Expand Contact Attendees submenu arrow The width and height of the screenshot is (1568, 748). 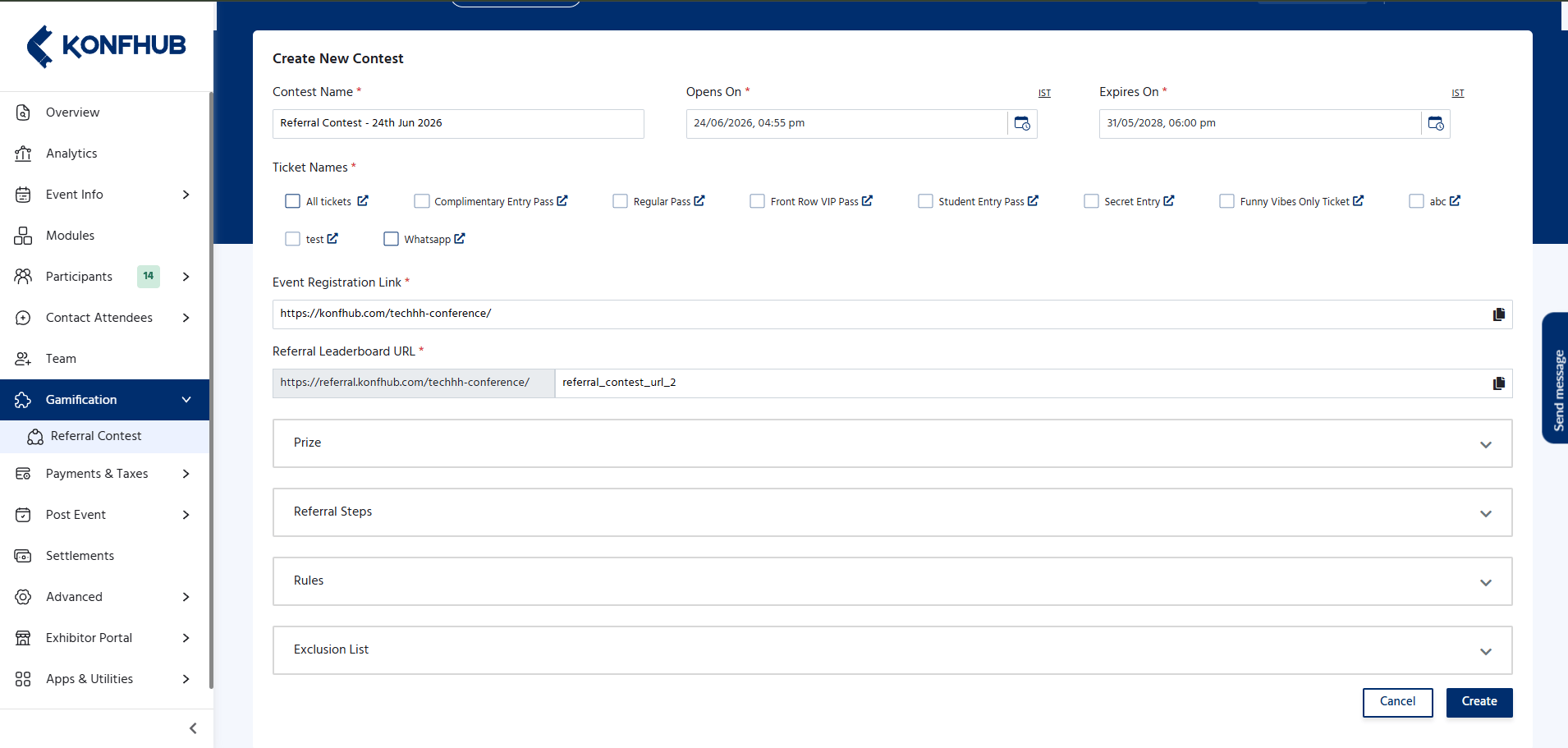coord(186,318)
